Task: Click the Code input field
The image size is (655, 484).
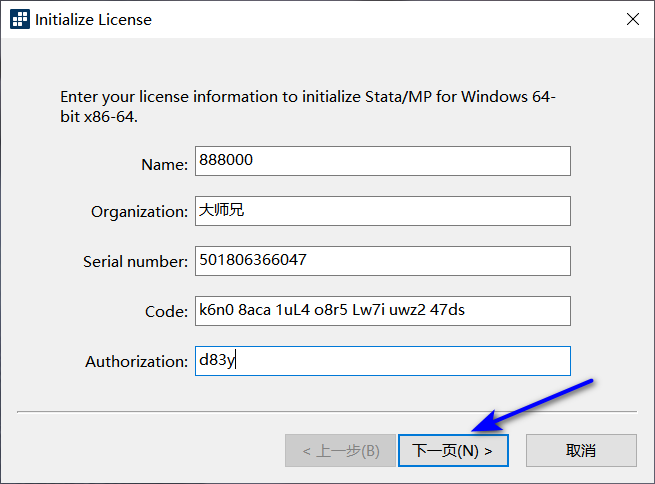Action: click(383, 311)
